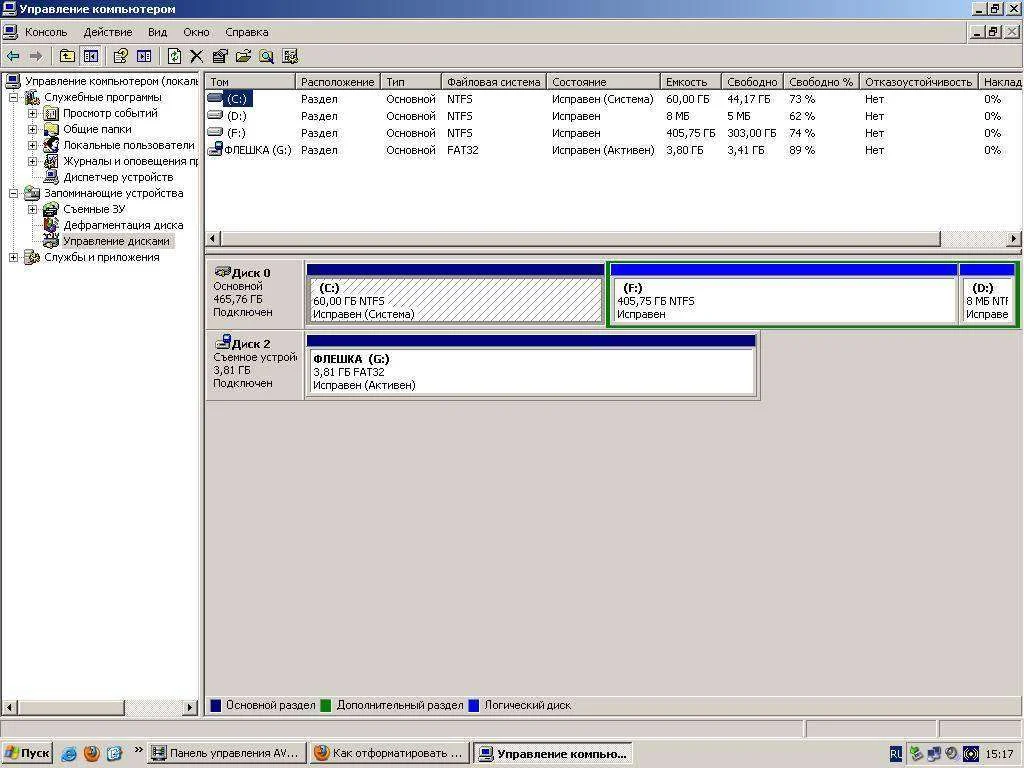Collapse the Служебные программы tree node
Screen dimensions: 1024x768
14,98
